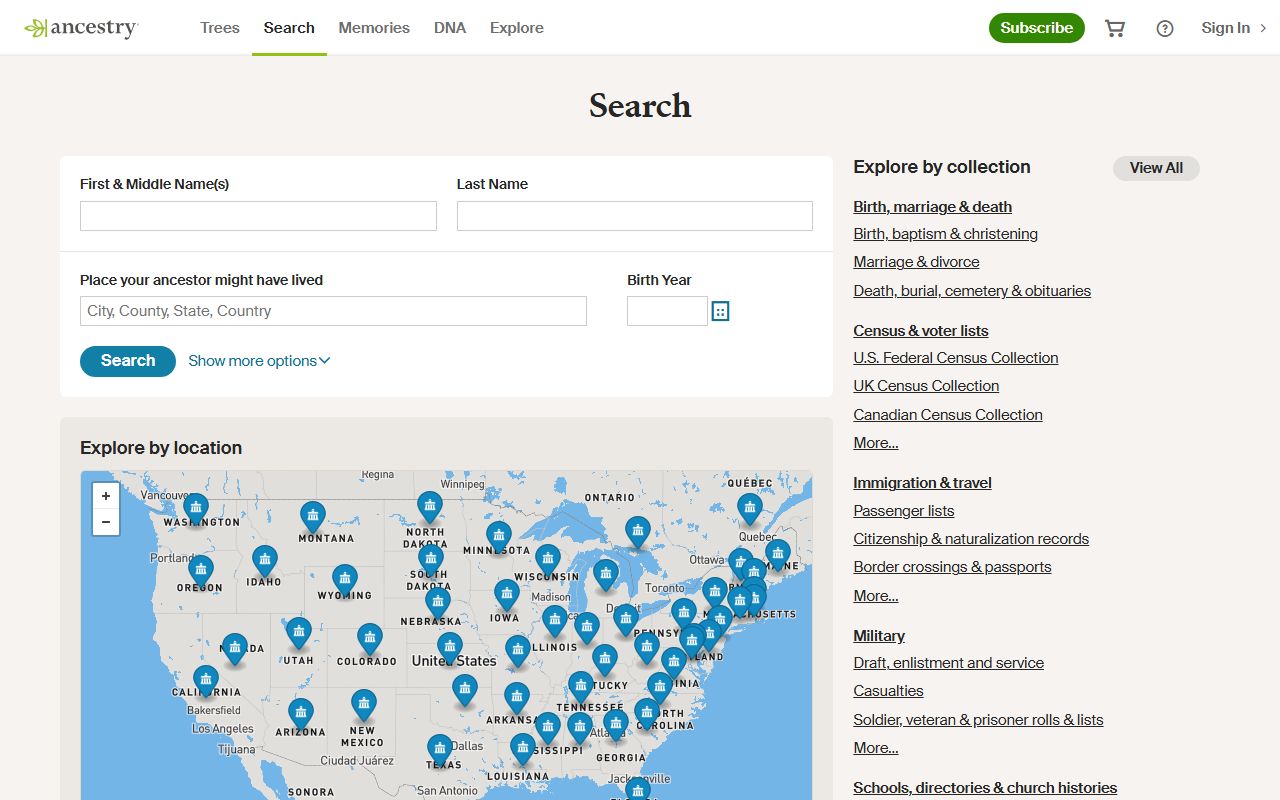The height and width of the screenshot is (800, 1280).
Task: Open Immigration & travel category
Action: tap(922, 483)
